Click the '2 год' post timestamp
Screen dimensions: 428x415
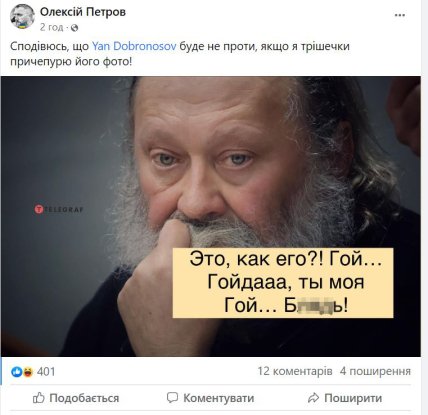tap(51, 27)
